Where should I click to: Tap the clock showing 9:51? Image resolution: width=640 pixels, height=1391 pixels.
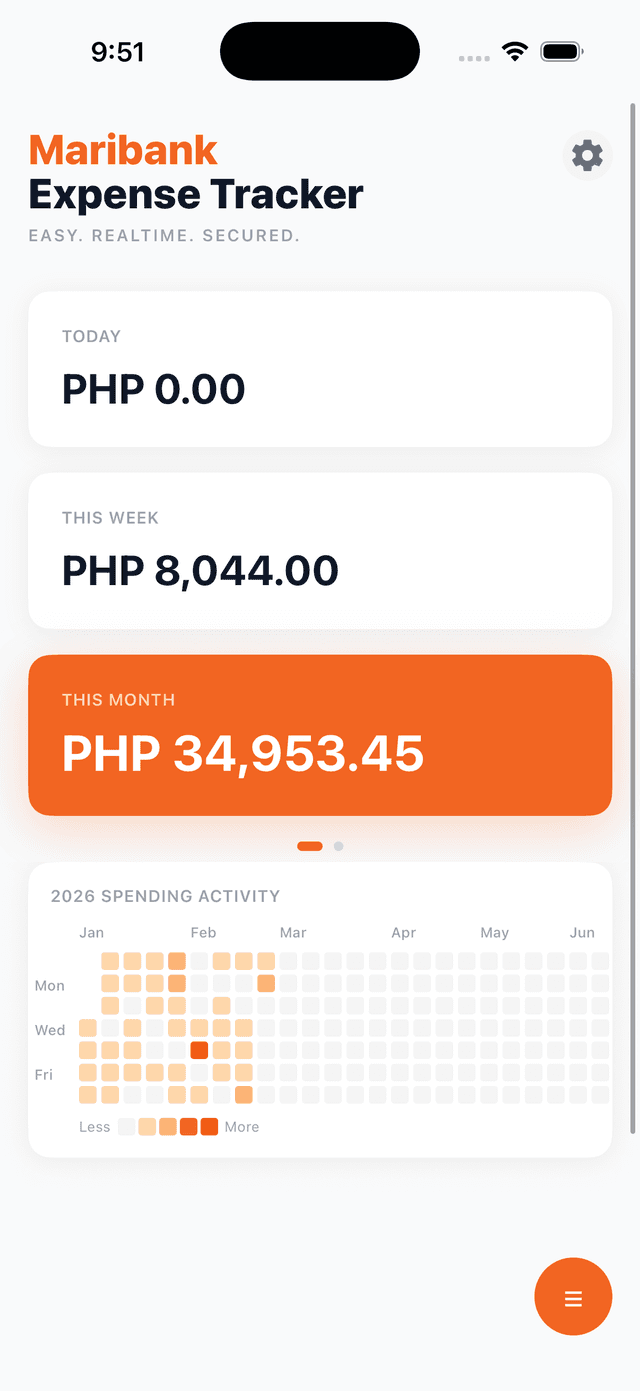(x=119, y=50)
